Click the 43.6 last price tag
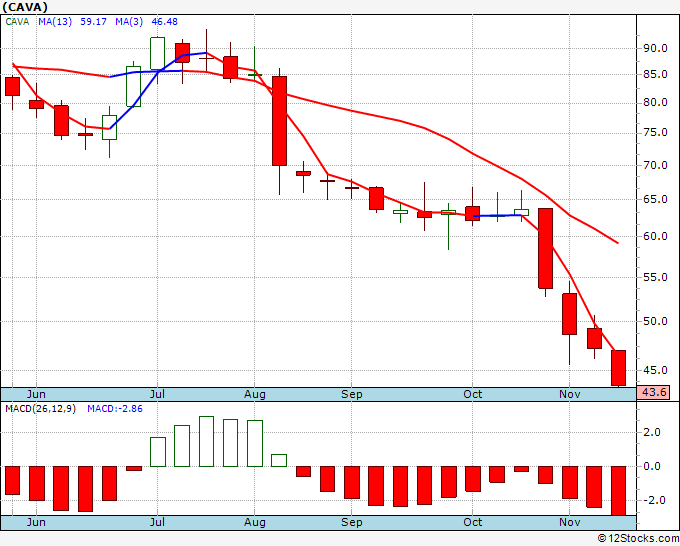Image resolution: width=680 pixels, height=546 pixels. tap(654, 392)
